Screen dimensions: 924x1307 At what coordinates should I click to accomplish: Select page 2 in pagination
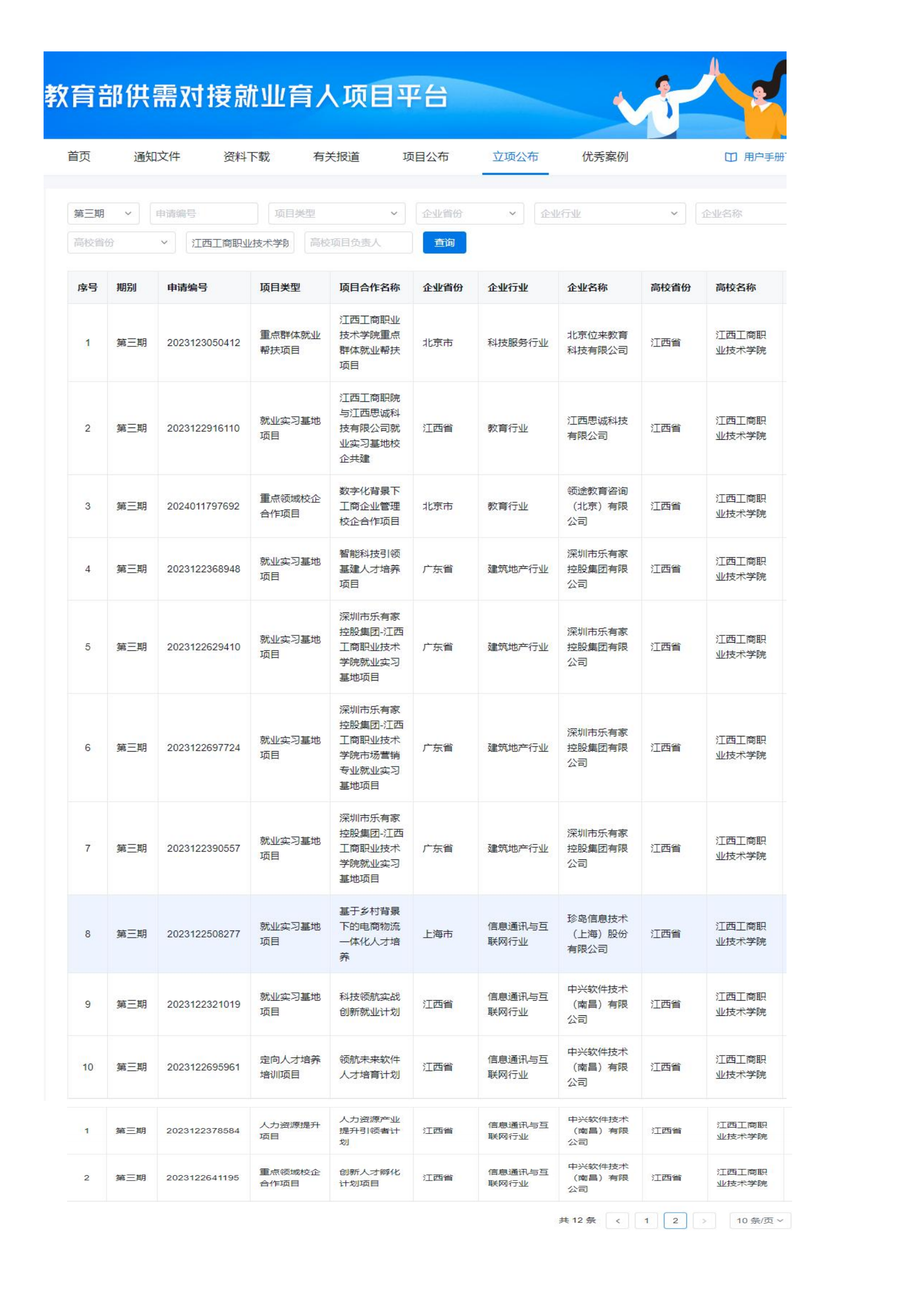tap(675, 1220)
